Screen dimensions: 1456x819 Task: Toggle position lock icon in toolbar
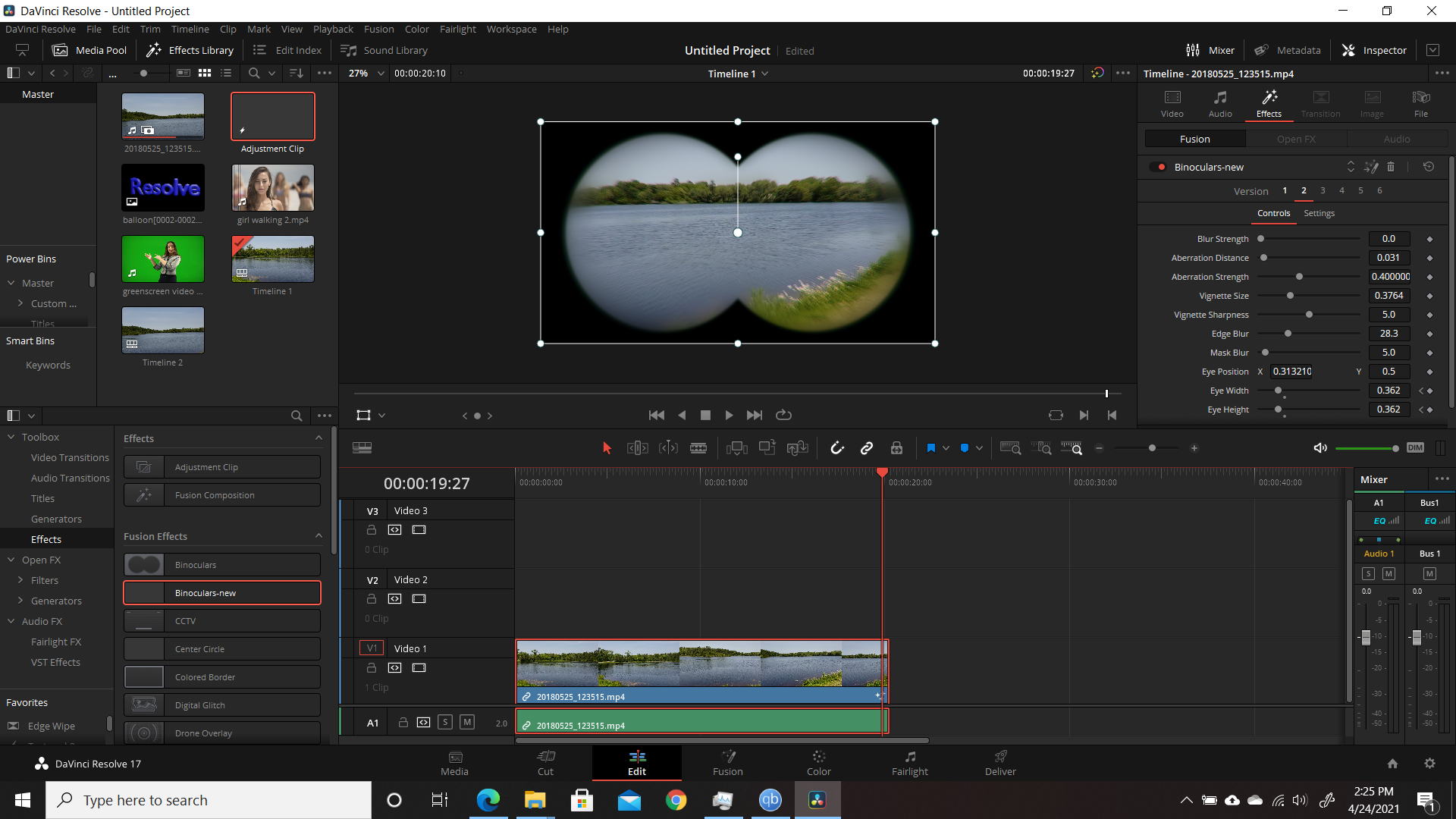(896, 448)
